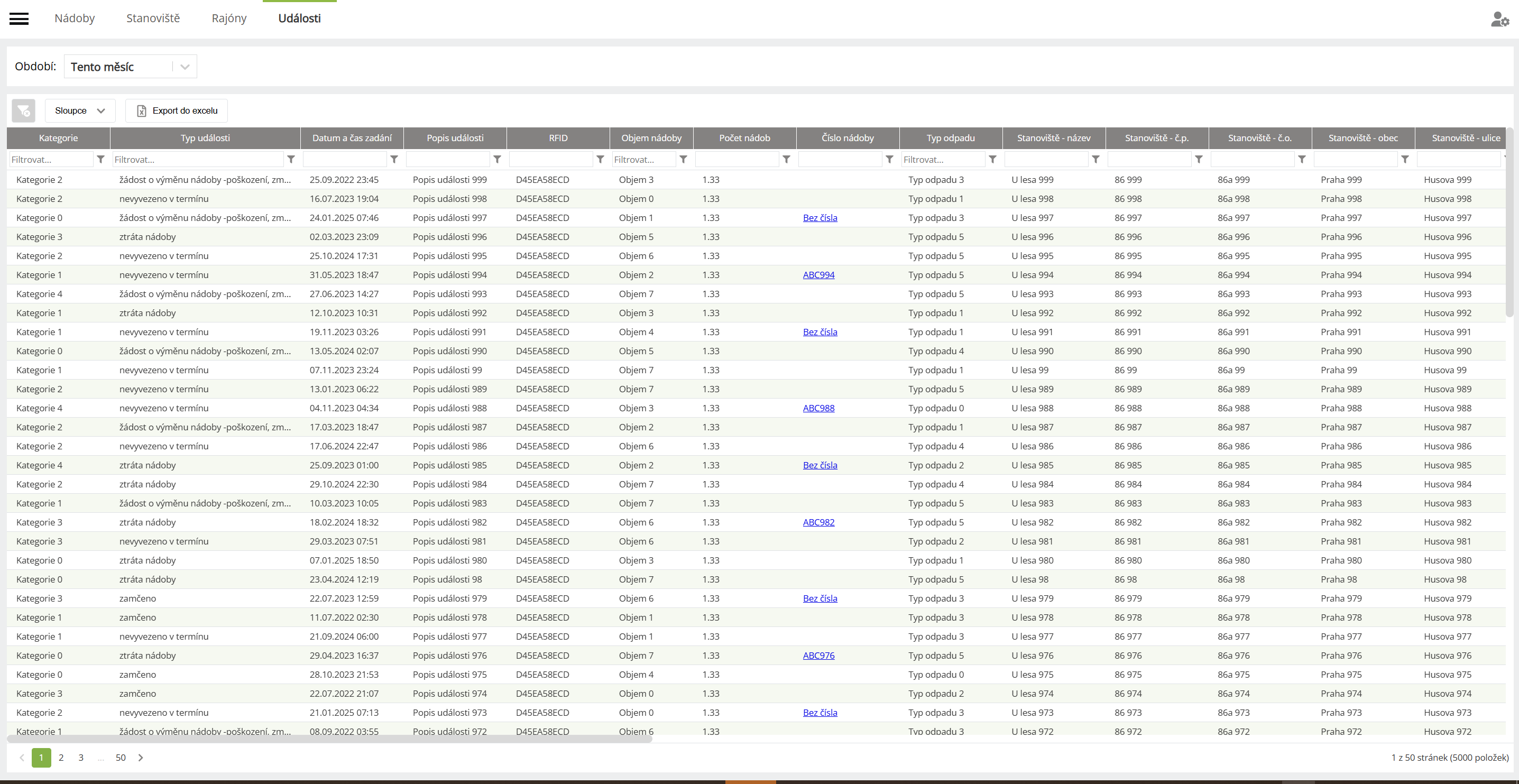Click the Objem nádoby filter input
This screenshot has height=784, width=1519.
tap(644, 159)
